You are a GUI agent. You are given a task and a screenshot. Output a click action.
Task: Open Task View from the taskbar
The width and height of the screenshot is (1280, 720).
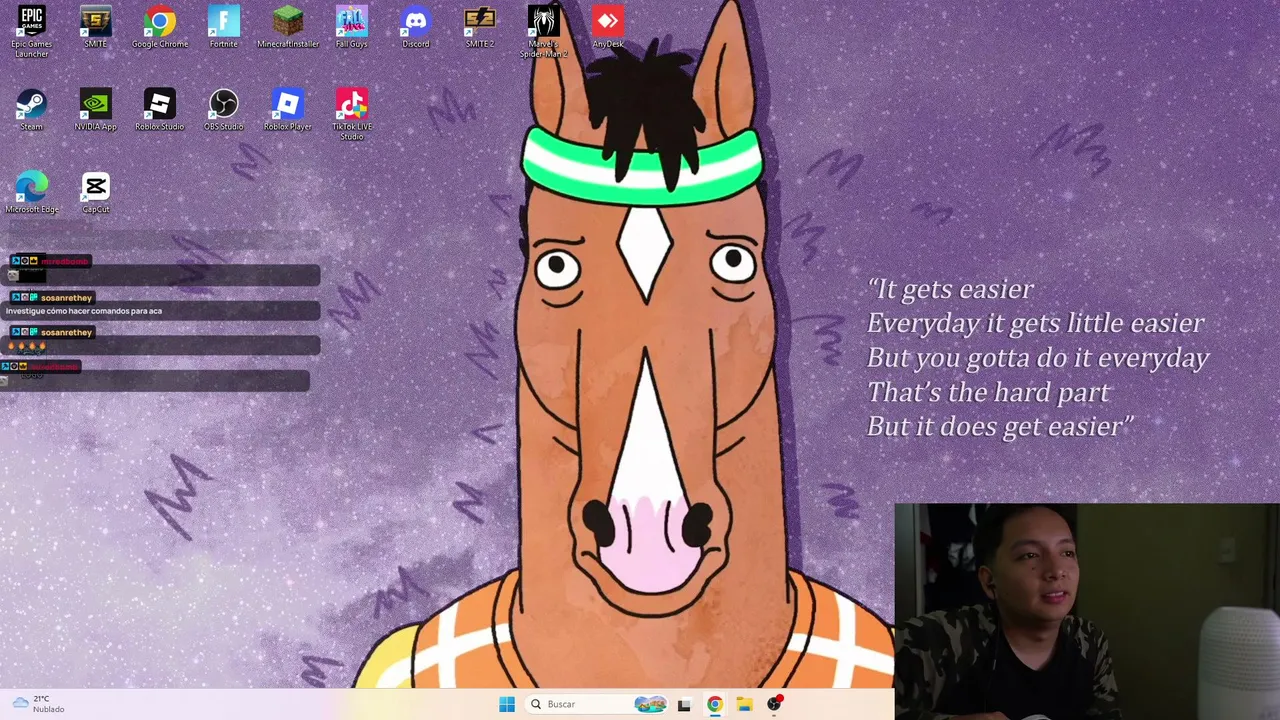(684, 704)
